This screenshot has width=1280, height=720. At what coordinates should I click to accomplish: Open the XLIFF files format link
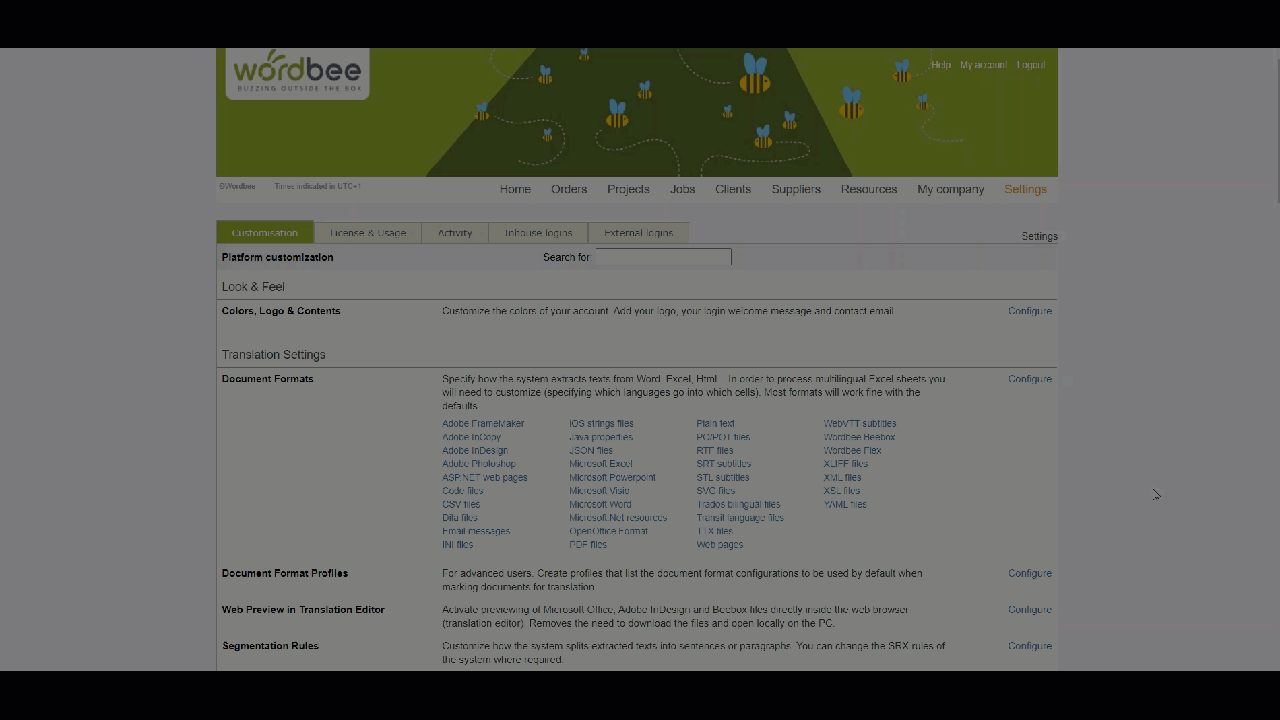point(845,464)
